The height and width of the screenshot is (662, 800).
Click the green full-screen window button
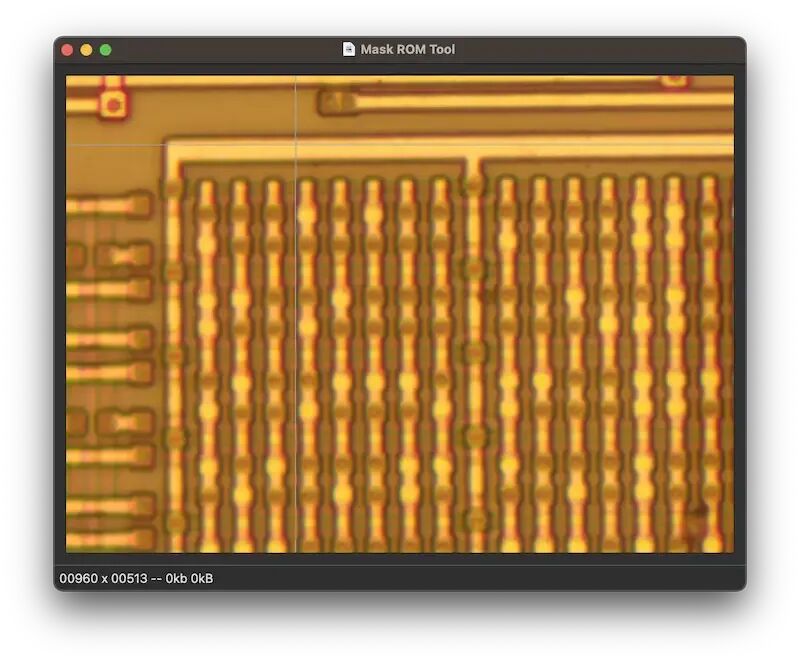tap(106, 49)
